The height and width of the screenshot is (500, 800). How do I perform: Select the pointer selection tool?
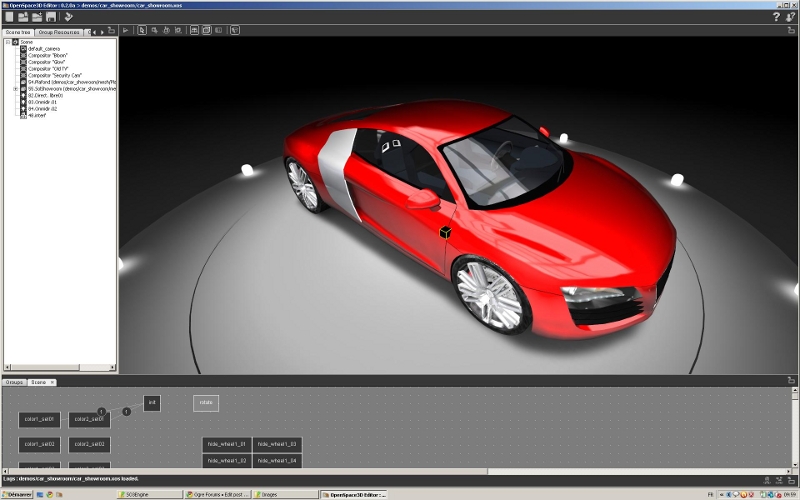tap(141, 30)
